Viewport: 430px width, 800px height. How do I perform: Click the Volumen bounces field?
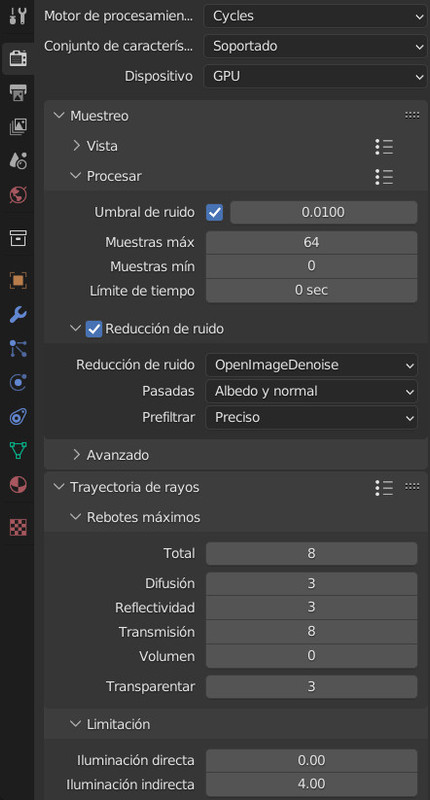312,656
